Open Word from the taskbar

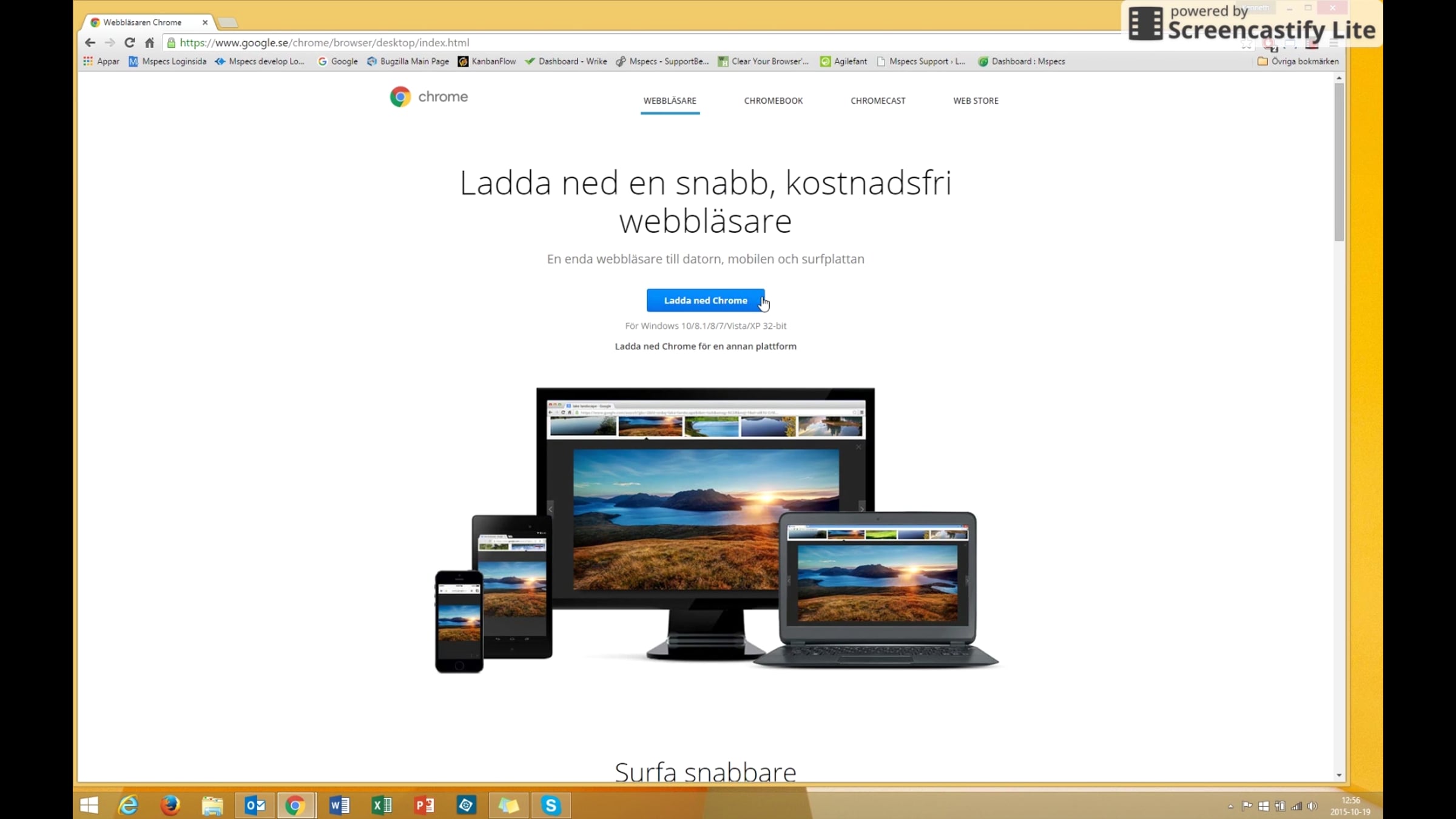(x=339, y=805)
